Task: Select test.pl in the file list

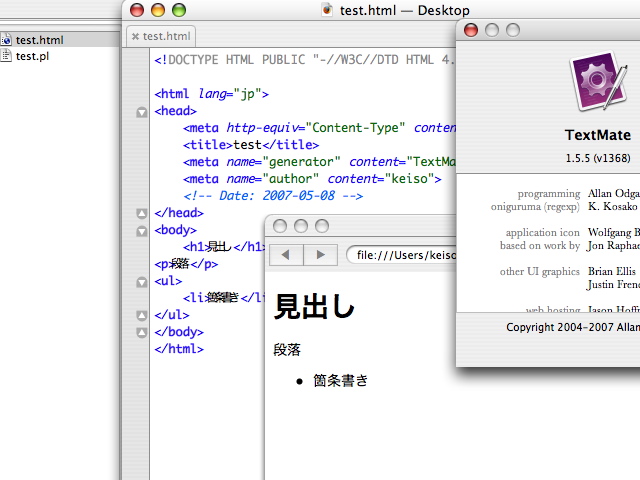Action: click(32, 56)
